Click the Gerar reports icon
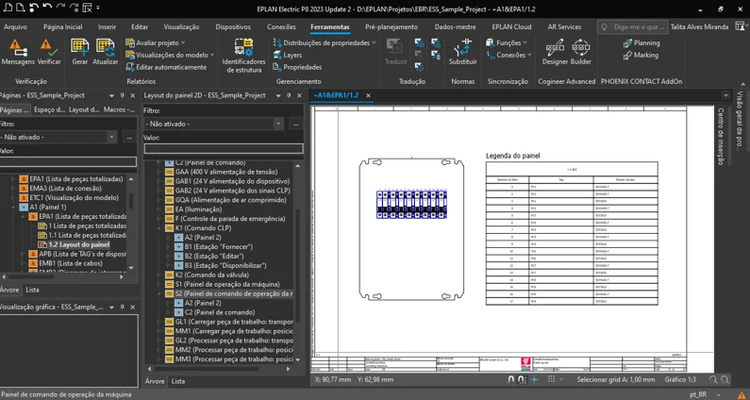This screenshot has height=400, width=750. [80, 51]
